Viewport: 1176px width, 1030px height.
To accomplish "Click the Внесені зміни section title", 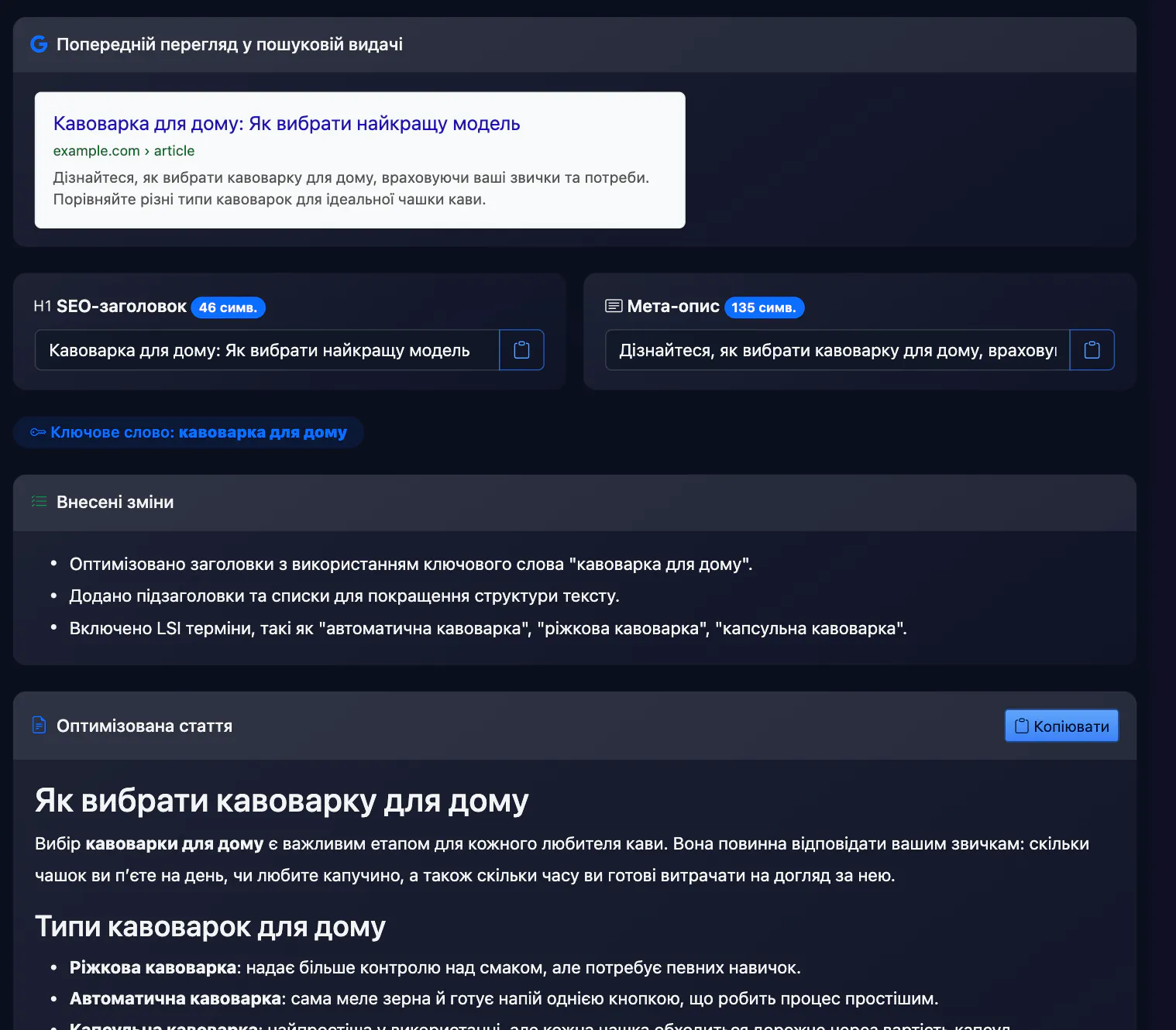I will 115,502.
